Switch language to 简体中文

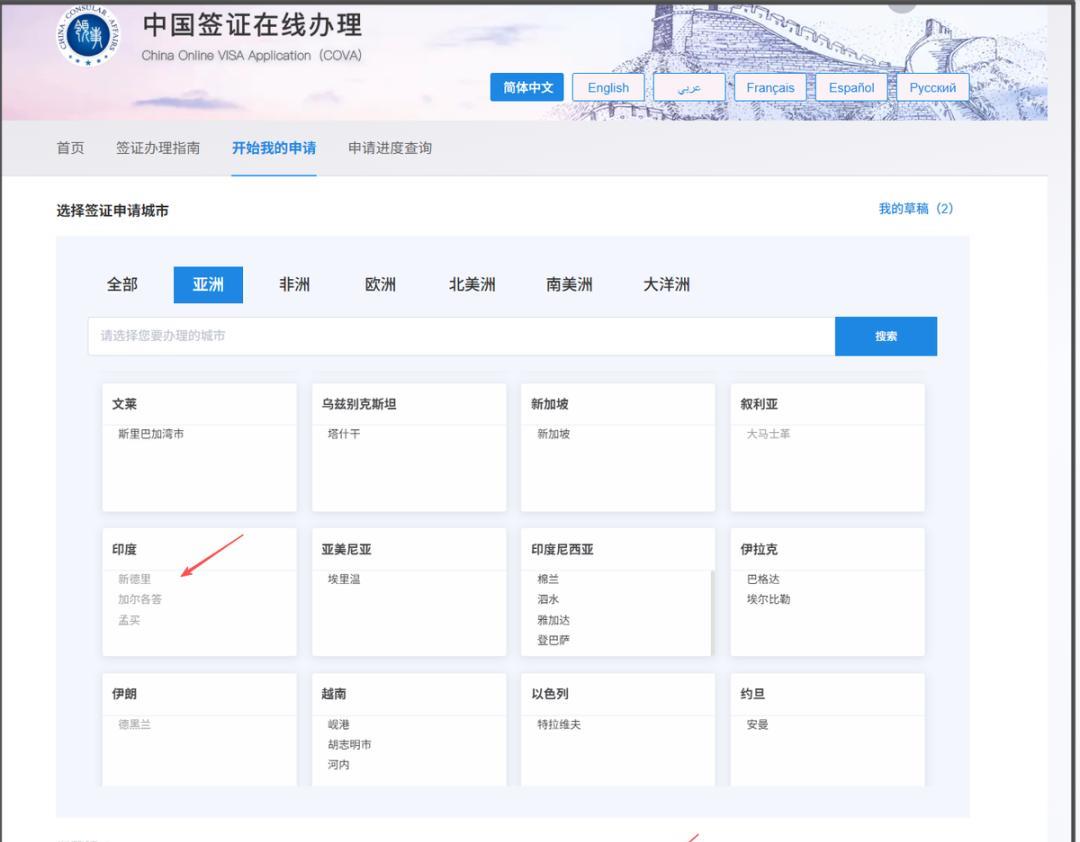coord(527,88)
